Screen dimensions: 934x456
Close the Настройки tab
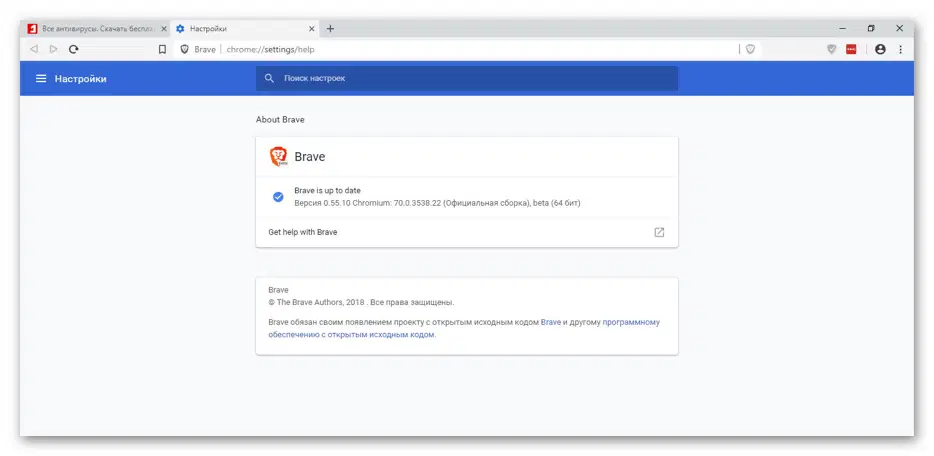(312, 29)
